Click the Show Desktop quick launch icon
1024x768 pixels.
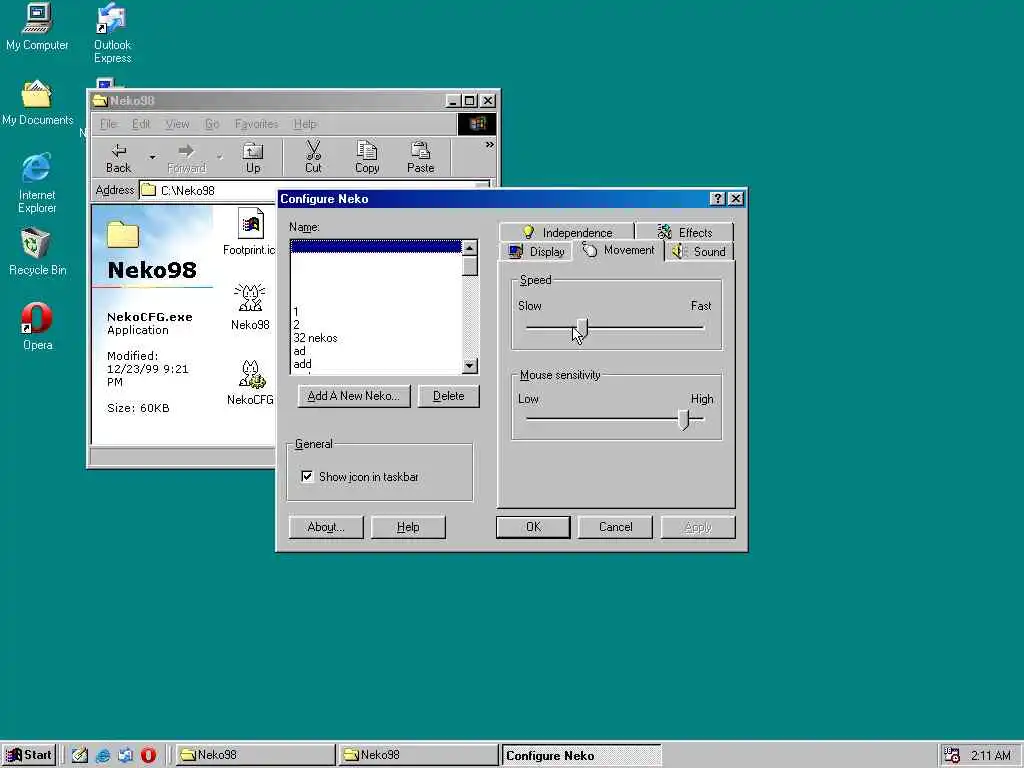click(80, 755)
